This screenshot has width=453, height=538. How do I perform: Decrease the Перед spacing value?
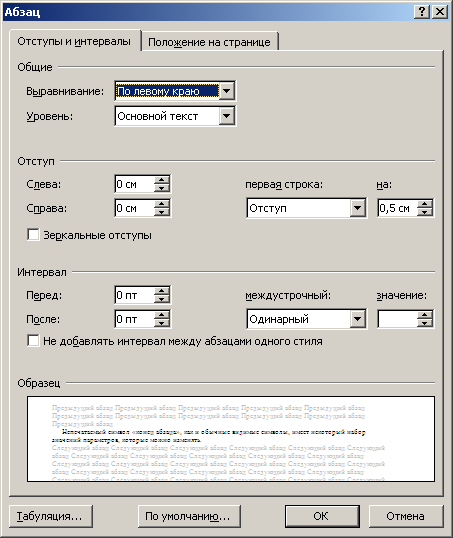[162, 299]
